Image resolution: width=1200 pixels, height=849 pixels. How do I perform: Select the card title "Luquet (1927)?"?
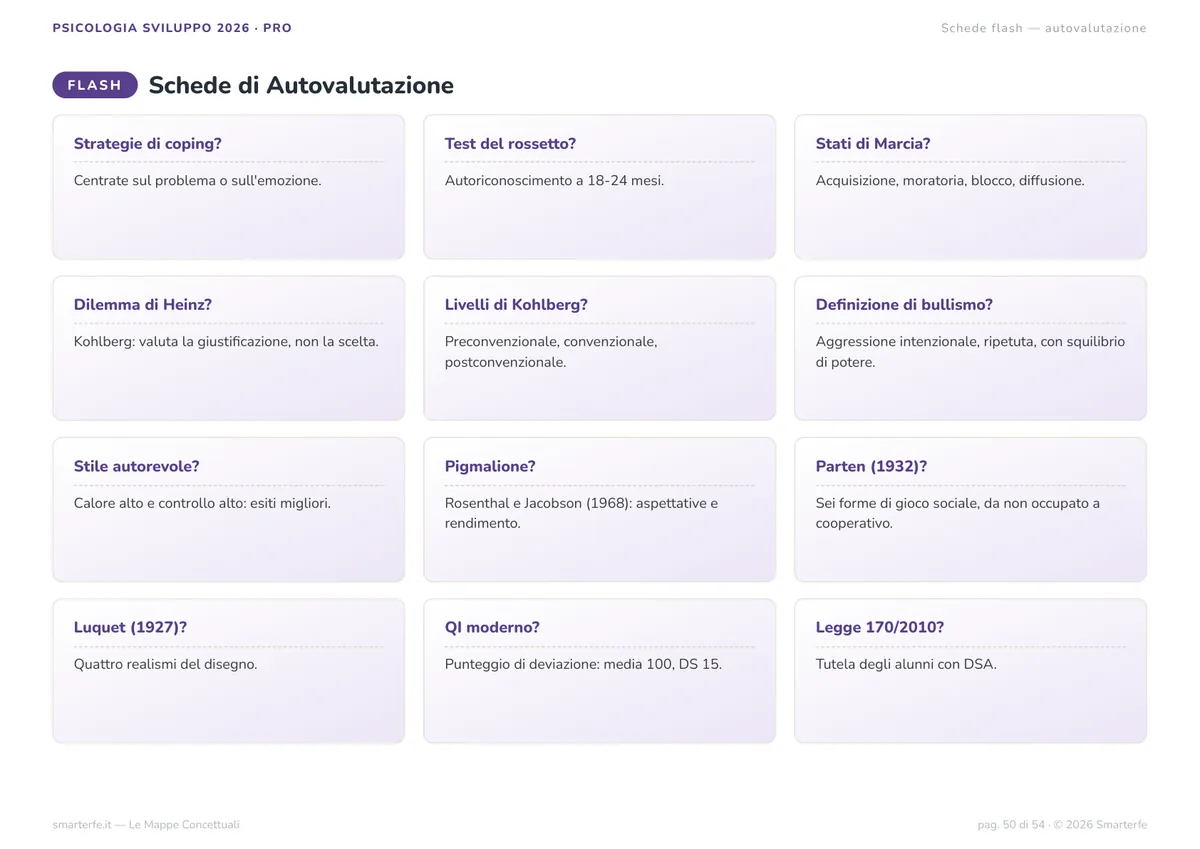(x=130, y=627)
